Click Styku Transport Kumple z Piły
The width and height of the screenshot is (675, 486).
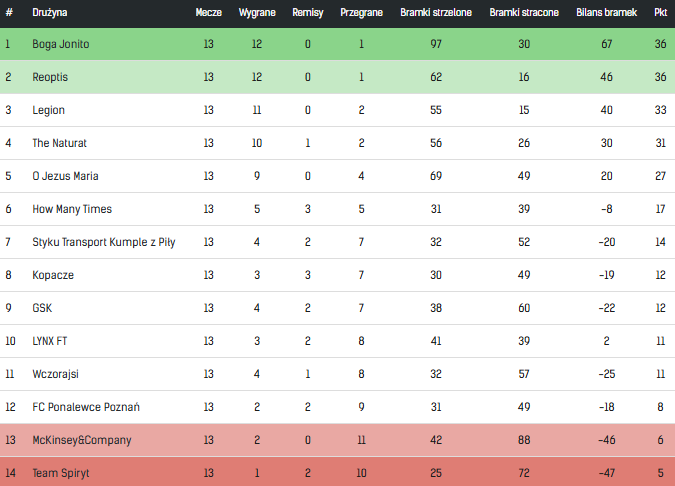103,242
